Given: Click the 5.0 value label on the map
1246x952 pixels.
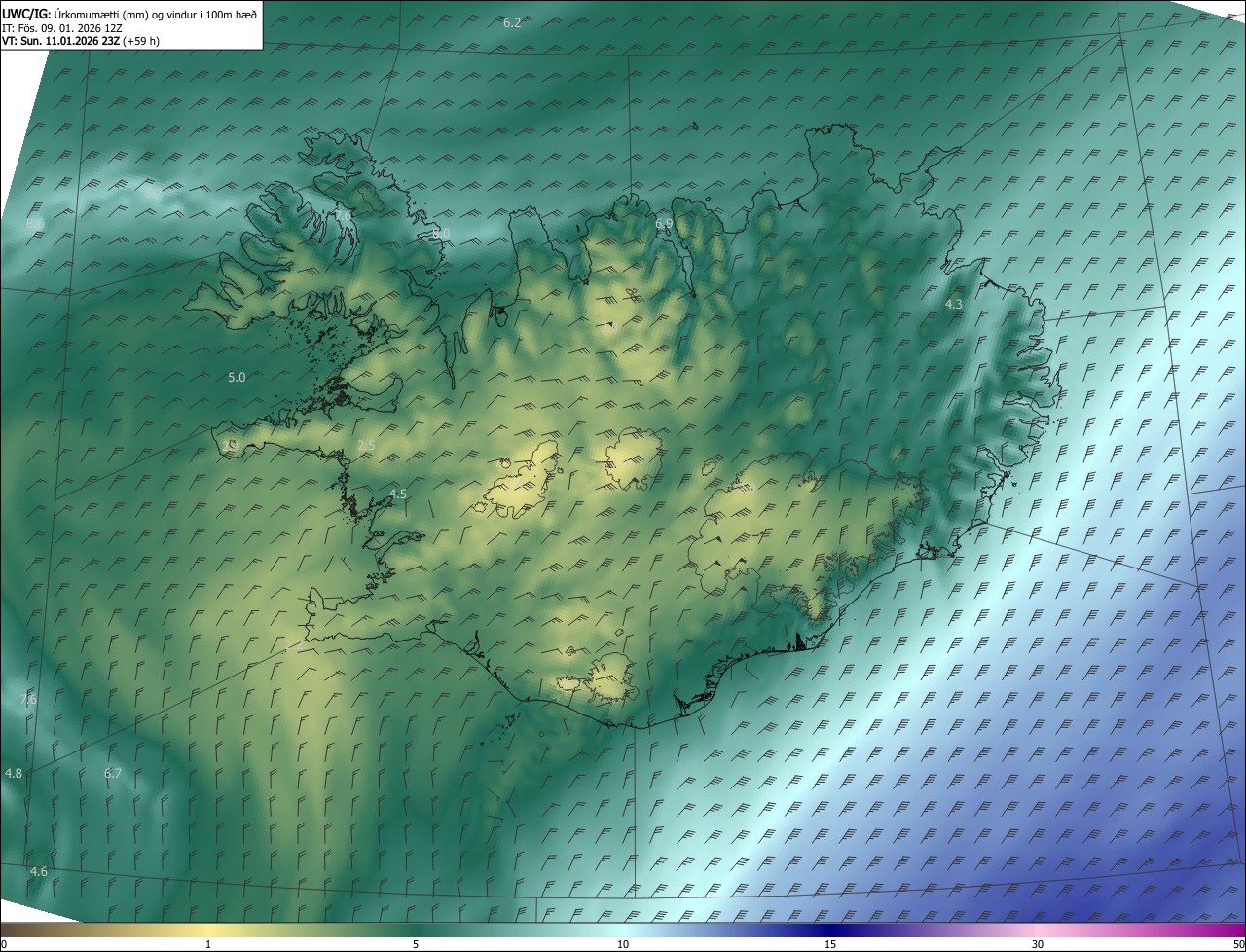Looking at the screenshot, I should click(237, 377).
